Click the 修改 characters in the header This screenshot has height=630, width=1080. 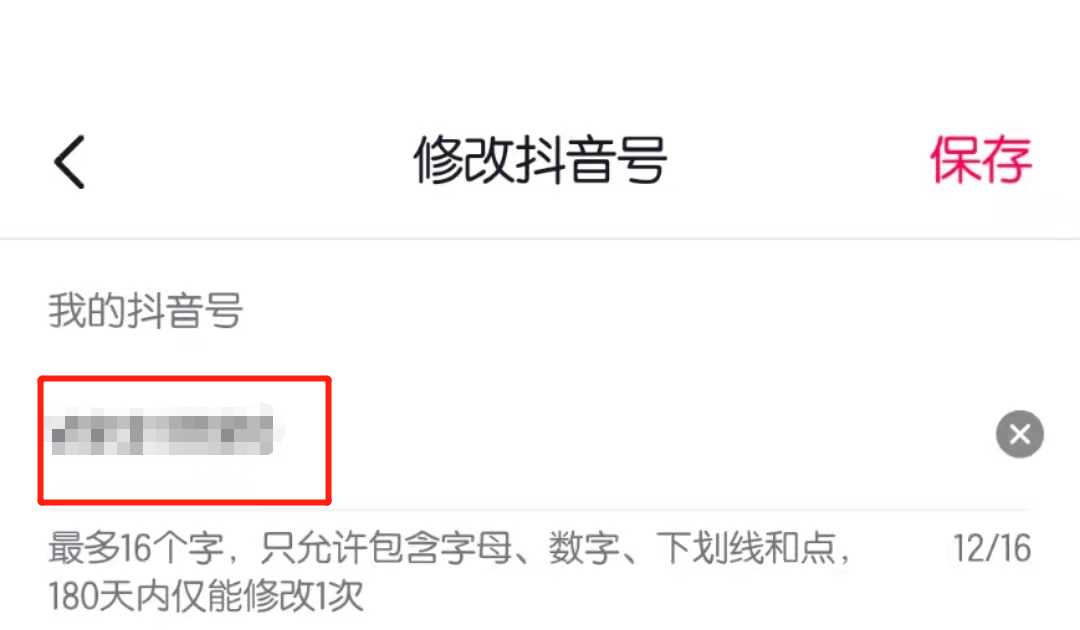click(x=464, y=160)
